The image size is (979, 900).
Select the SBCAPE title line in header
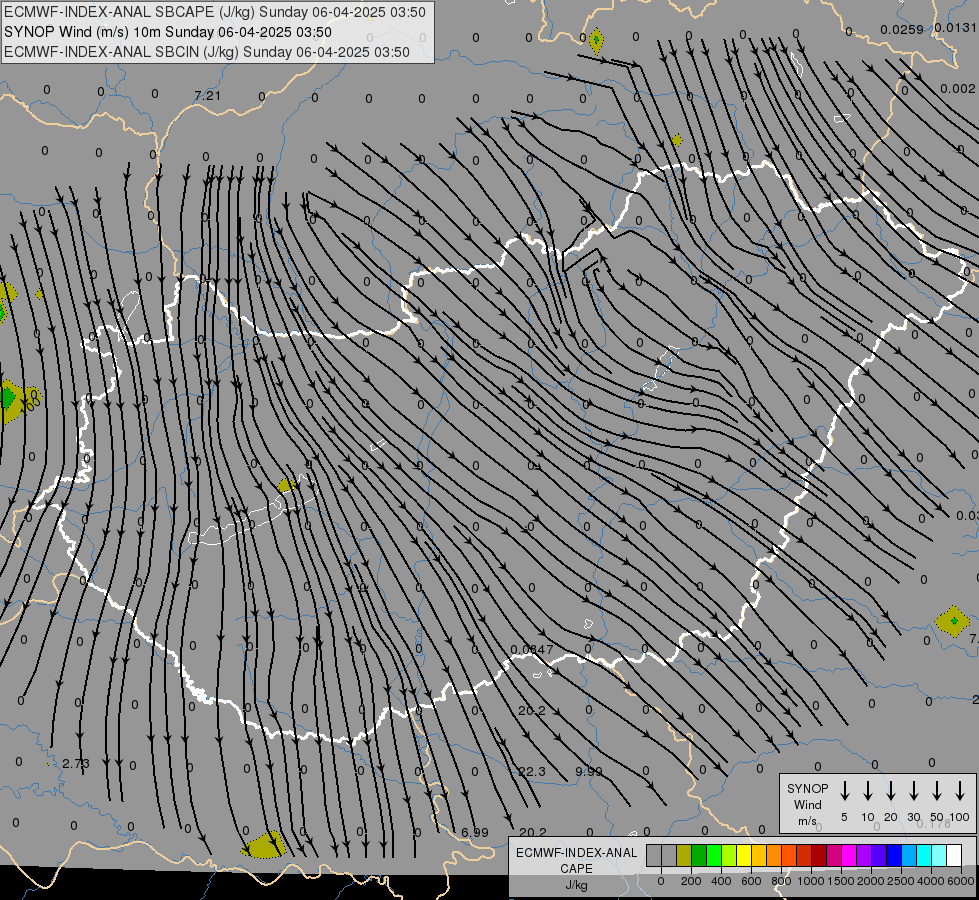[215, 12]
